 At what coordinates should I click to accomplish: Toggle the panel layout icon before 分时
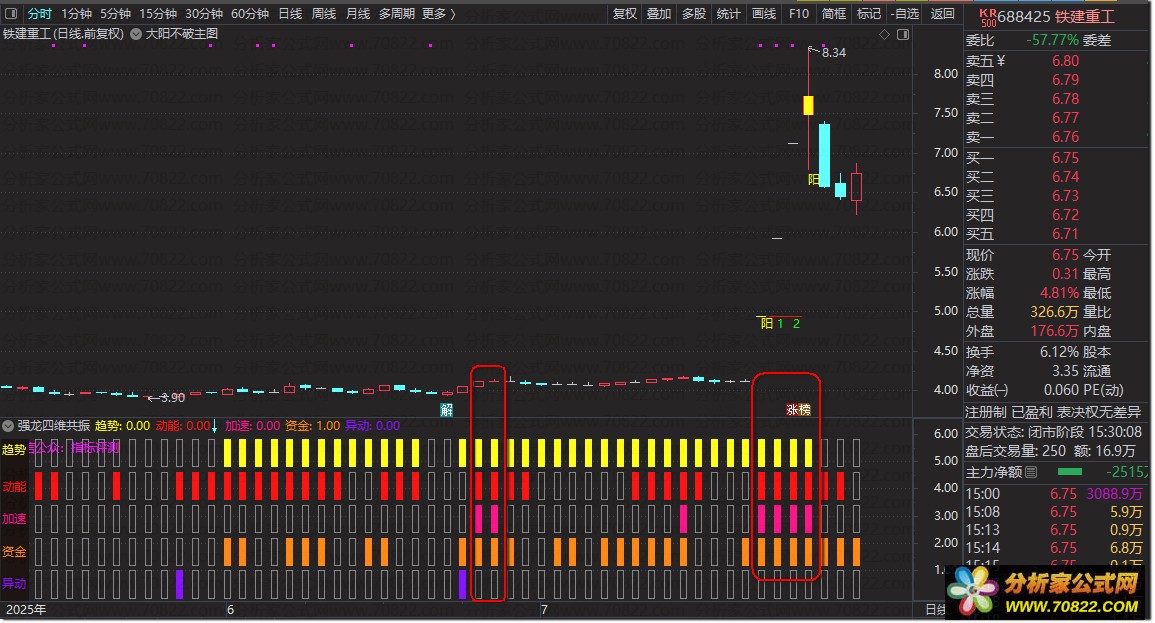(11, 13)
